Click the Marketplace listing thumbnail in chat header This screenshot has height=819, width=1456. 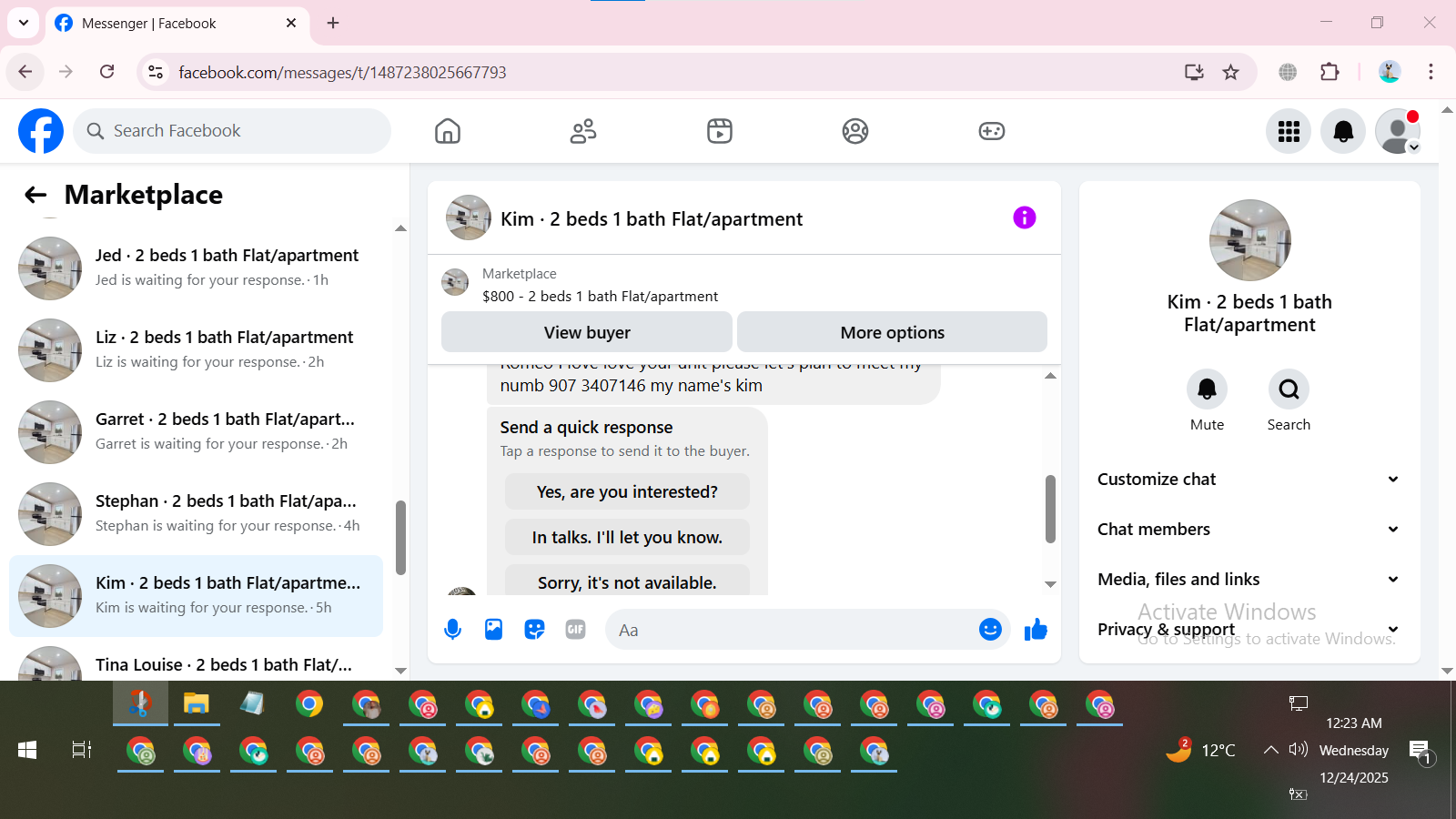point(455,282)
